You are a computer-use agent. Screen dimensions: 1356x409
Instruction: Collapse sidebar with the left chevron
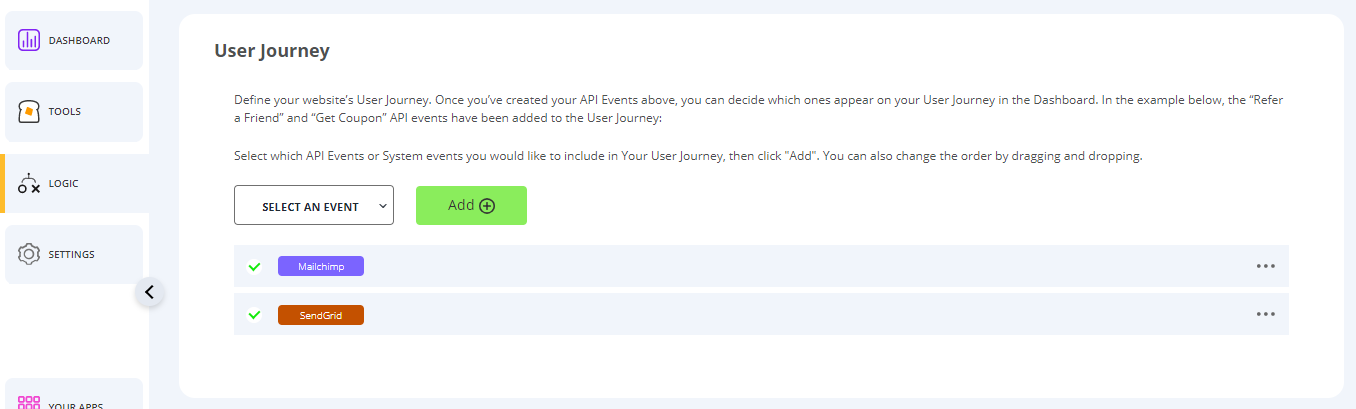point(150,292)
